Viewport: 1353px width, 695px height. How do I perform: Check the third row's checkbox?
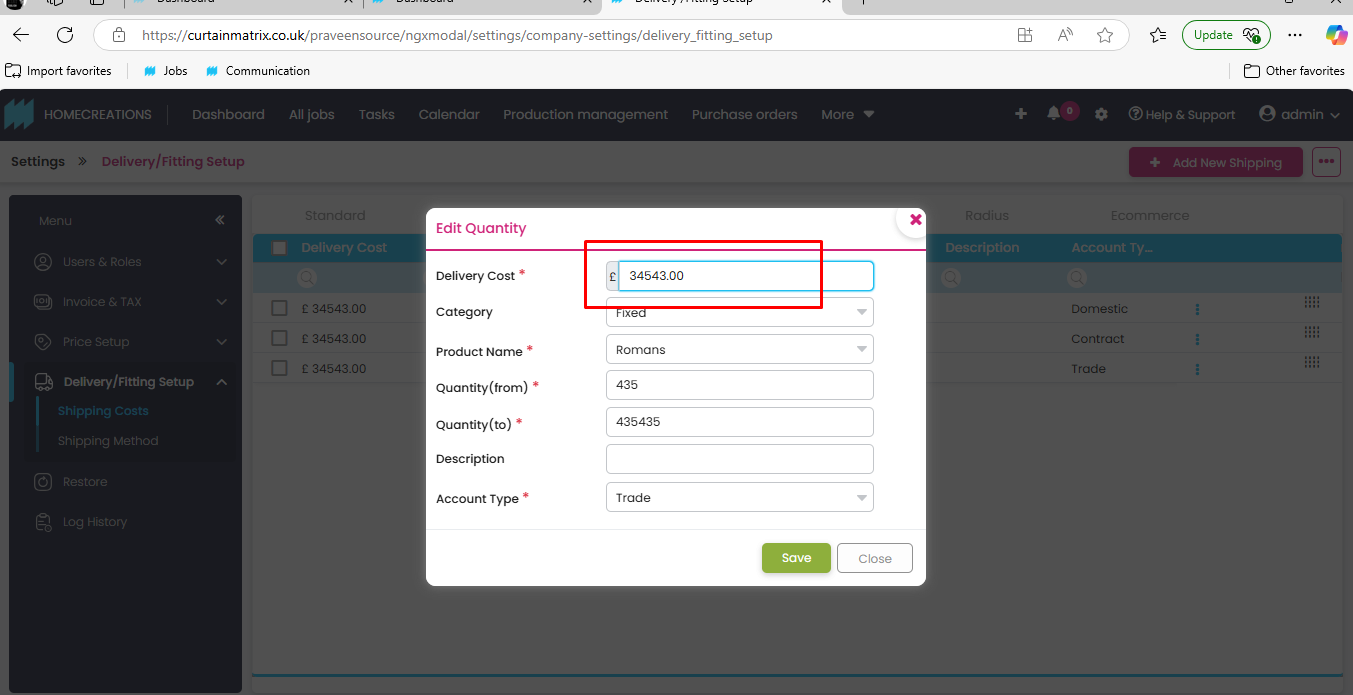pyautogui.click(x=279, y=368)
